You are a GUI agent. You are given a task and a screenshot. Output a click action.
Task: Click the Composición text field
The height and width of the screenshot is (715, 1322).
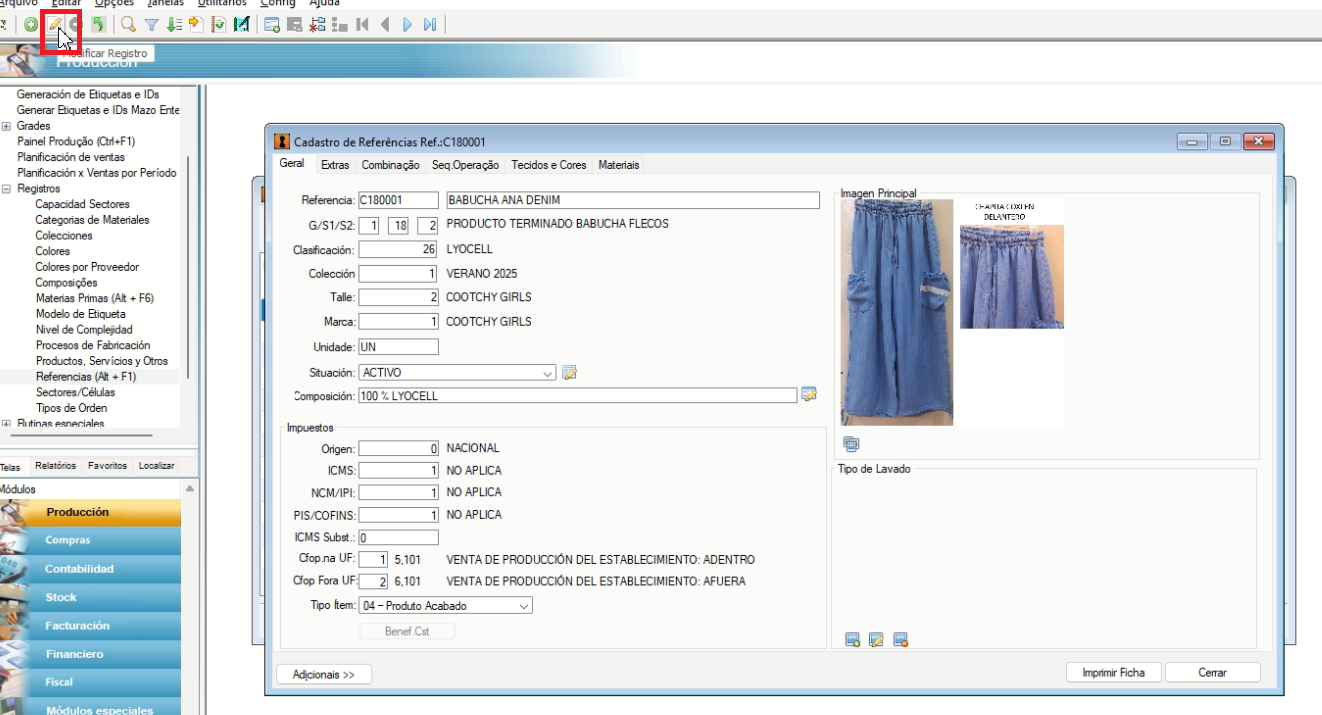577,396
